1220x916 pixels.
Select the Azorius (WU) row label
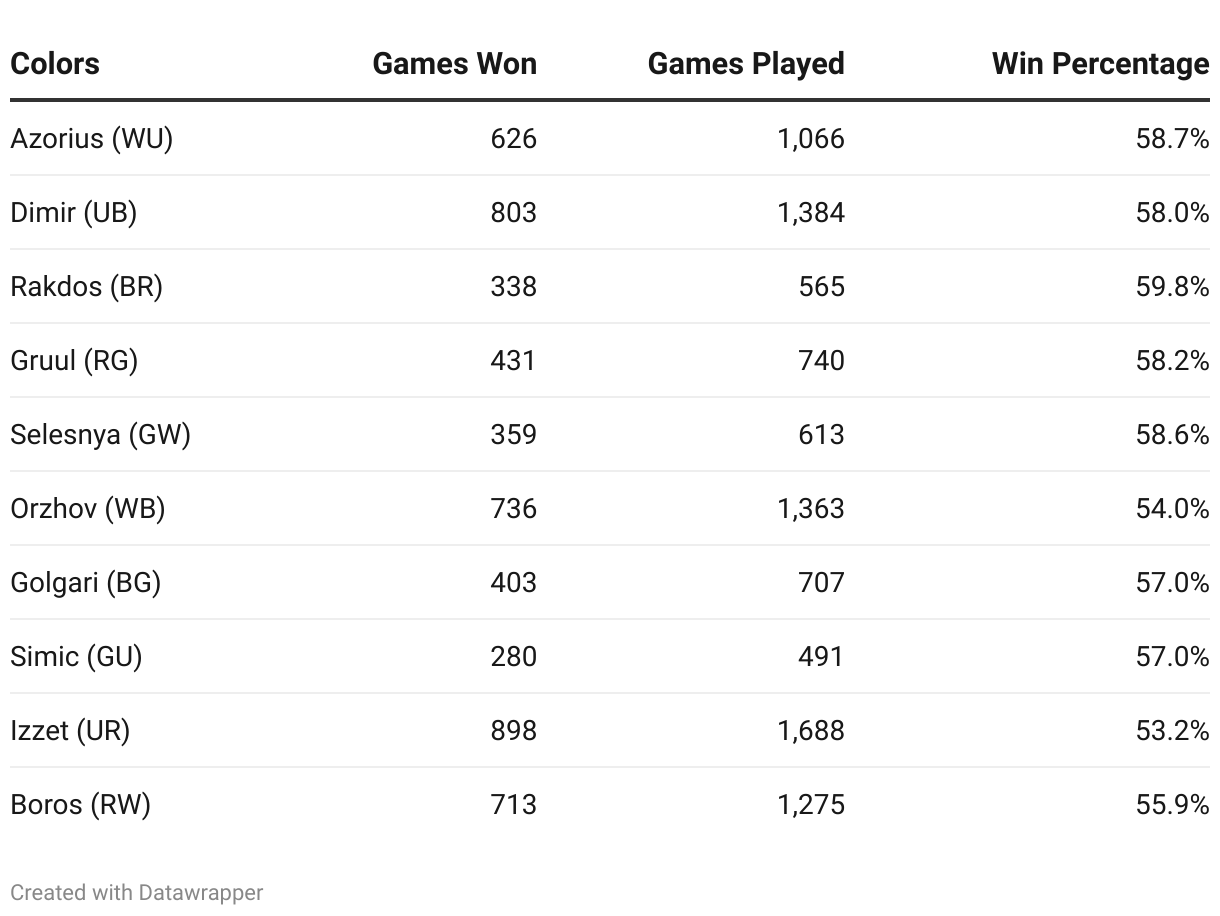click(x=92, y=139)
